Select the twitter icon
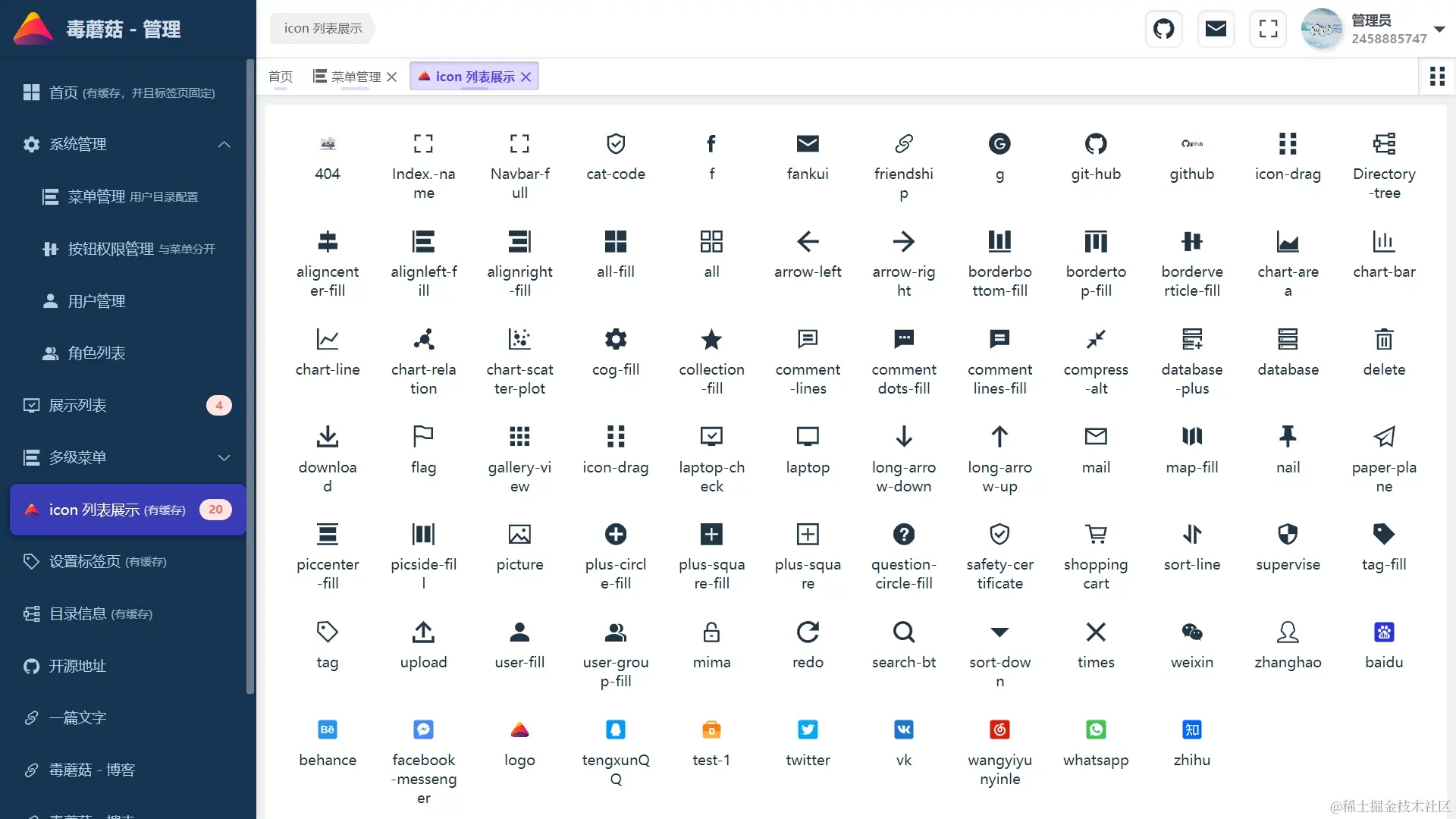 (808, 730)
